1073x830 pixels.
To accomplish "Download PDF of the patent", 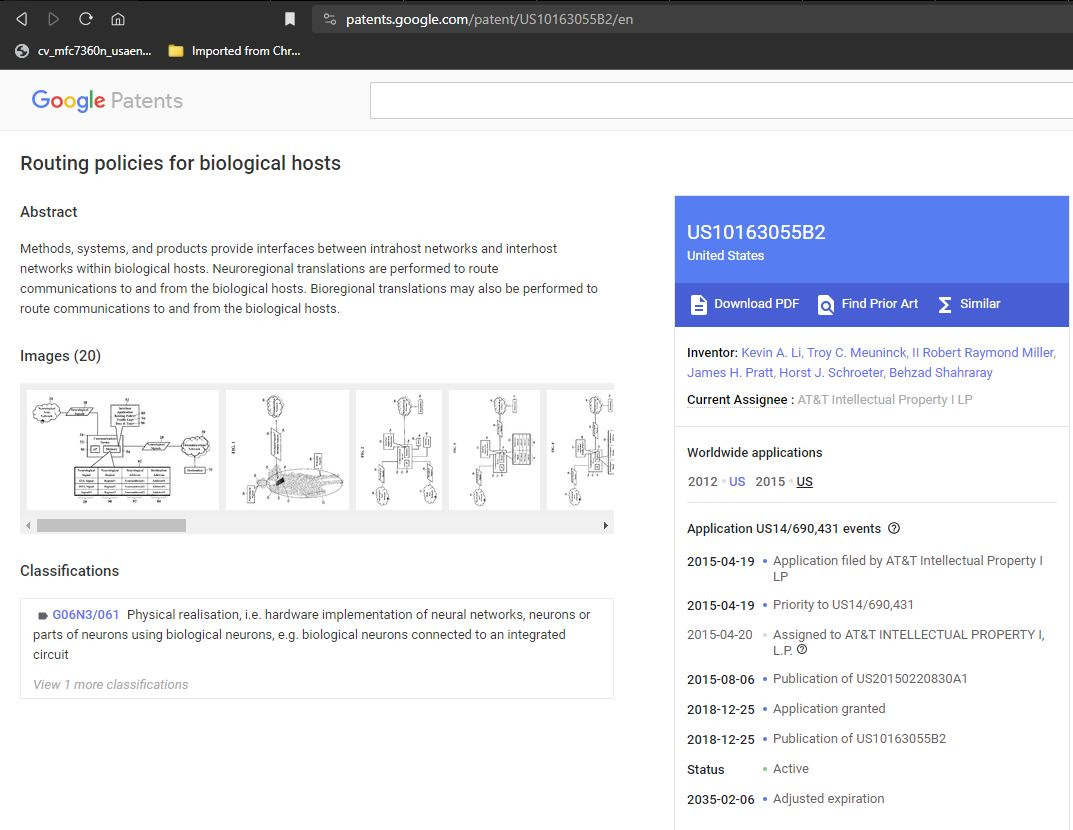I will click(x=744, y=304).
